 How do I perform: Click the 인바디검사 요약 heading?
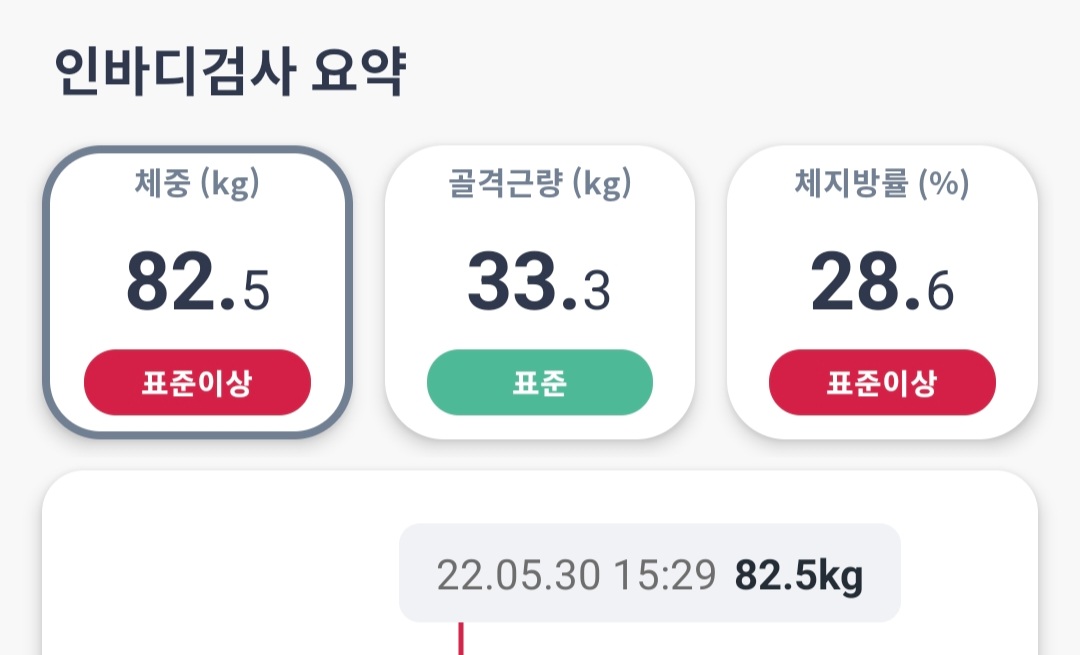pyautogui.click(x=229, y=73)
